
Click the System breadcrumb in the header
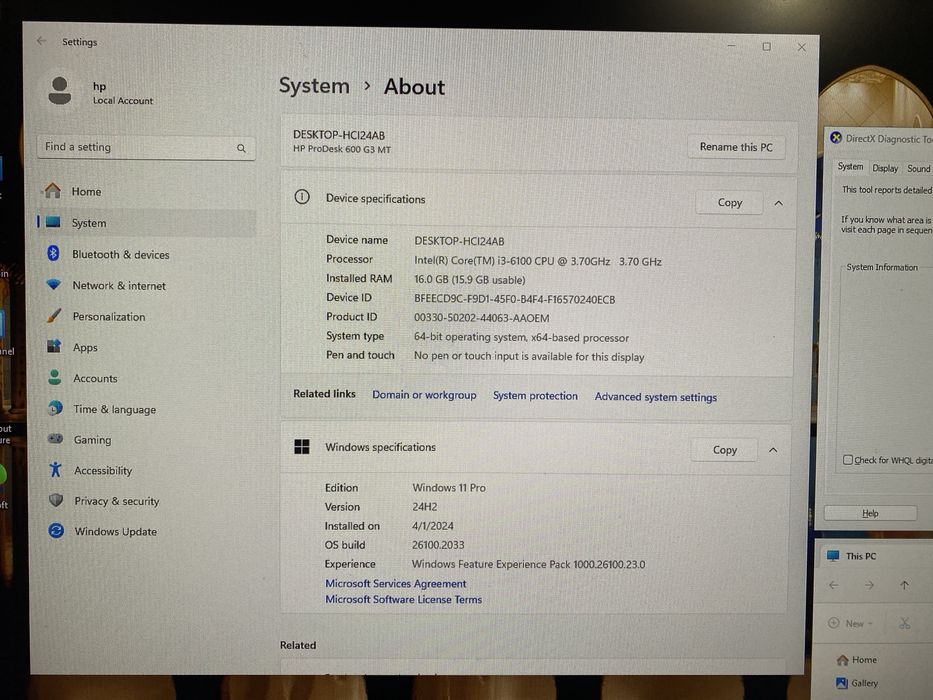click(314, 86)
